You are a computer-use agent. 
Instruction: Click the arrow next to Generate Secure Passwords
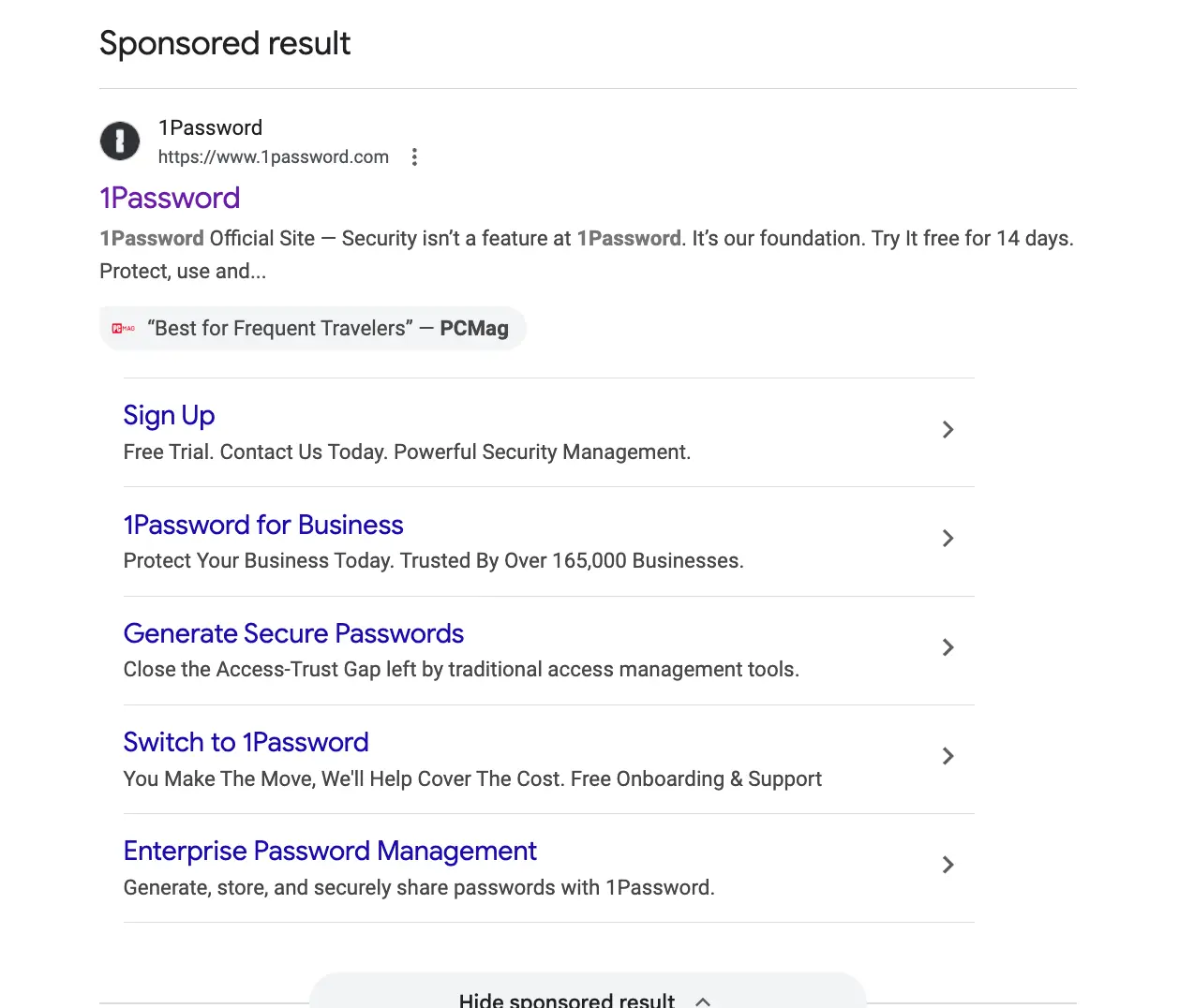(x=948, y=647)
